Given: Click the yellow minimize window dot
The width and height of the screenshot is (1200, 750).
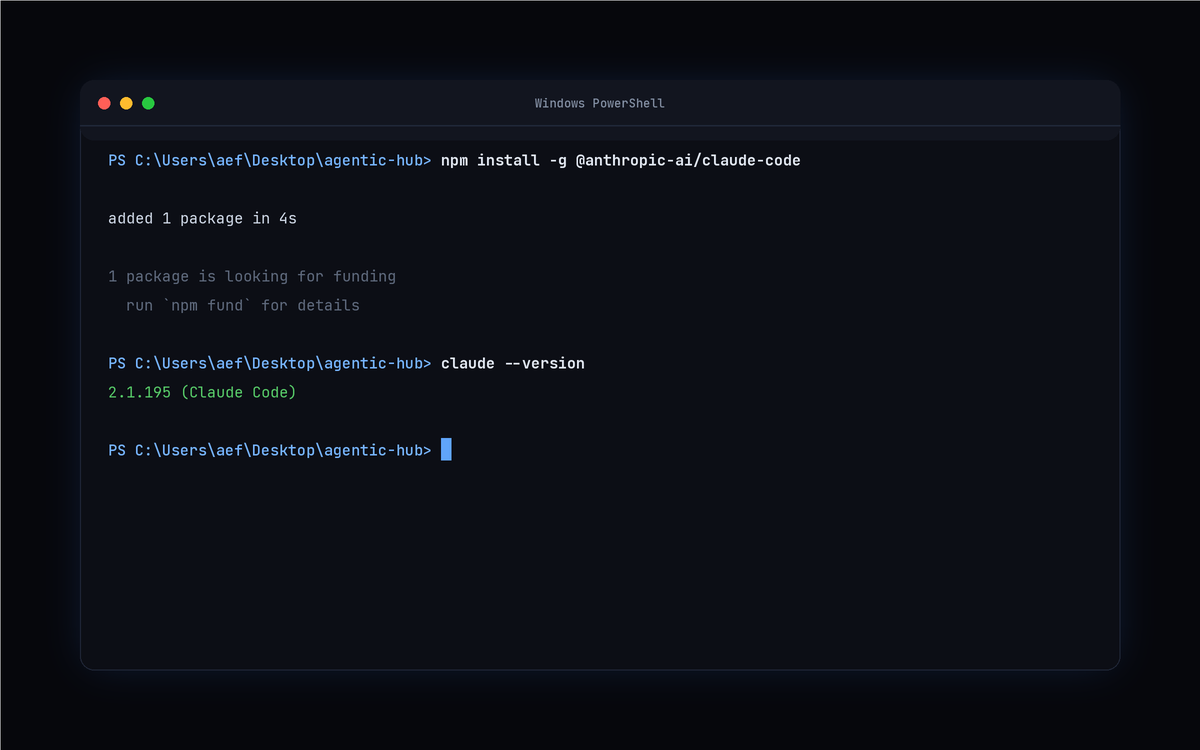Looking at the screenshot, I should tap(126, 103).
